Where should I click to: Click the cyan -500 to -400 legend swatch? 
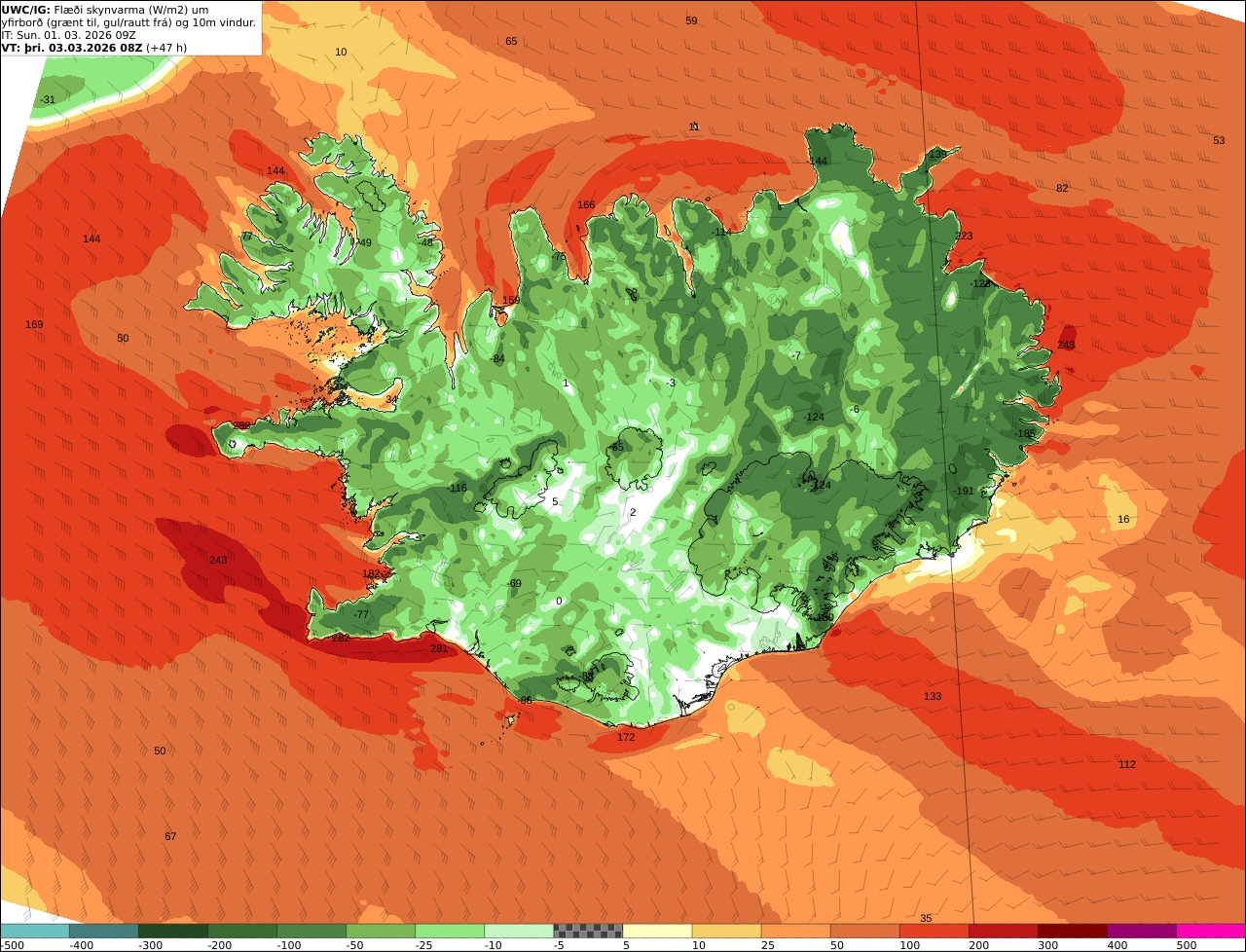point(34,931)
